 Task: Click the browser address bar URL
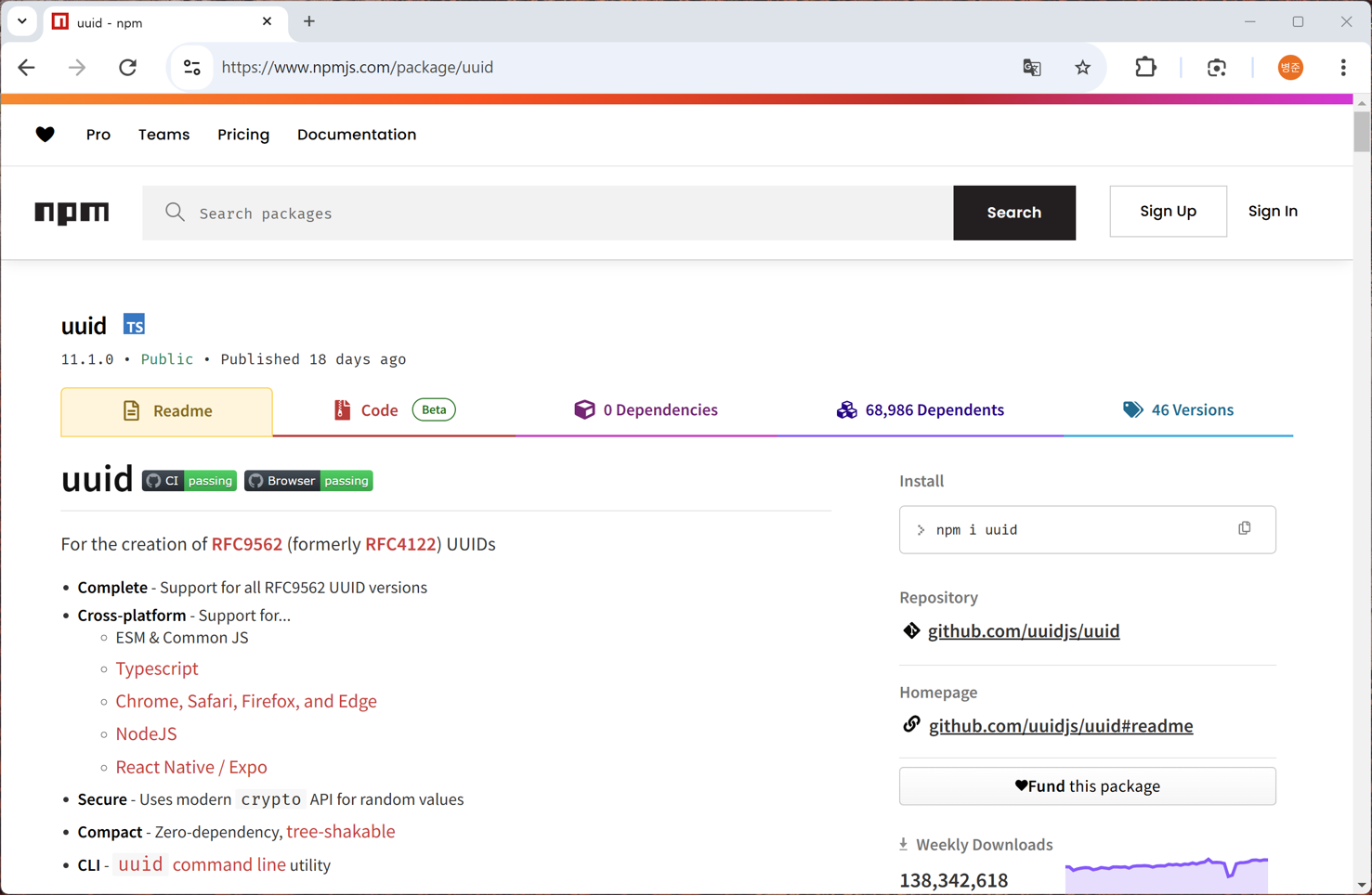pyautogui.click(x=358, y=67)
